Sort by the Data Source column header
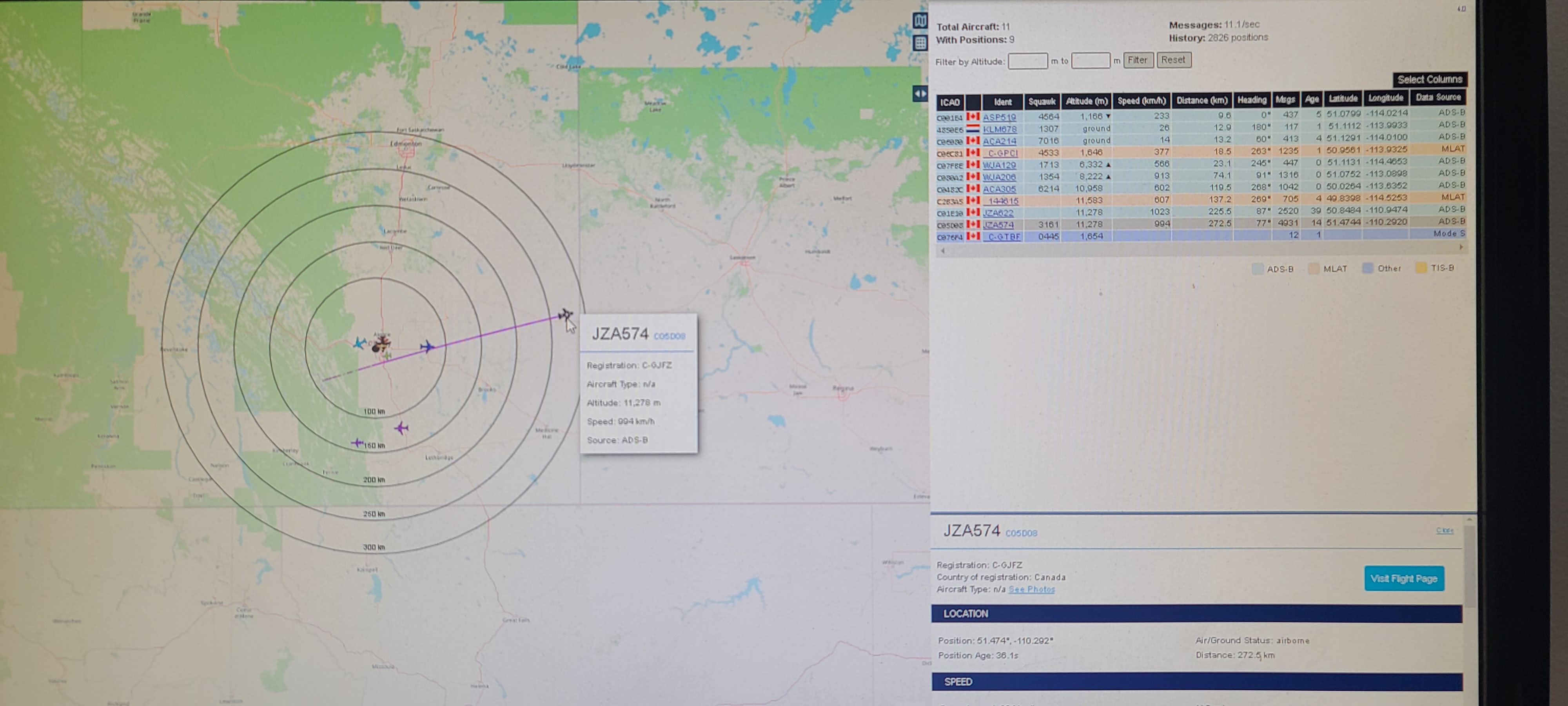This screenshot has height=706, width=1568. tap(1437, 97)
